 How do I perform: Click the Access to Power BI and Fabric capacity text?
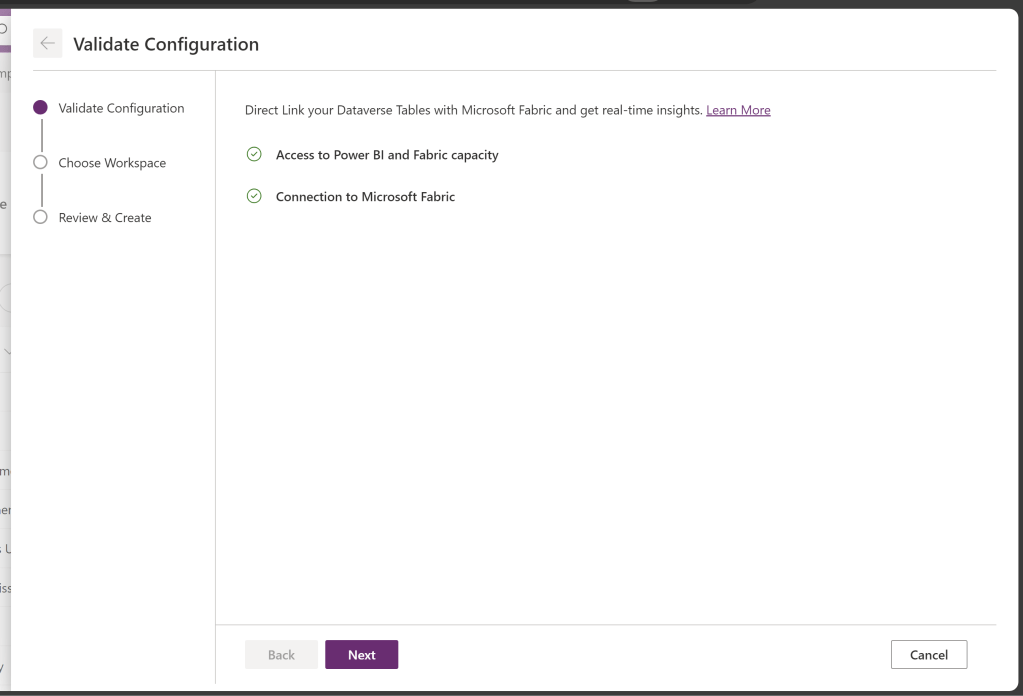pyautogui.click(x=387, y=155)
